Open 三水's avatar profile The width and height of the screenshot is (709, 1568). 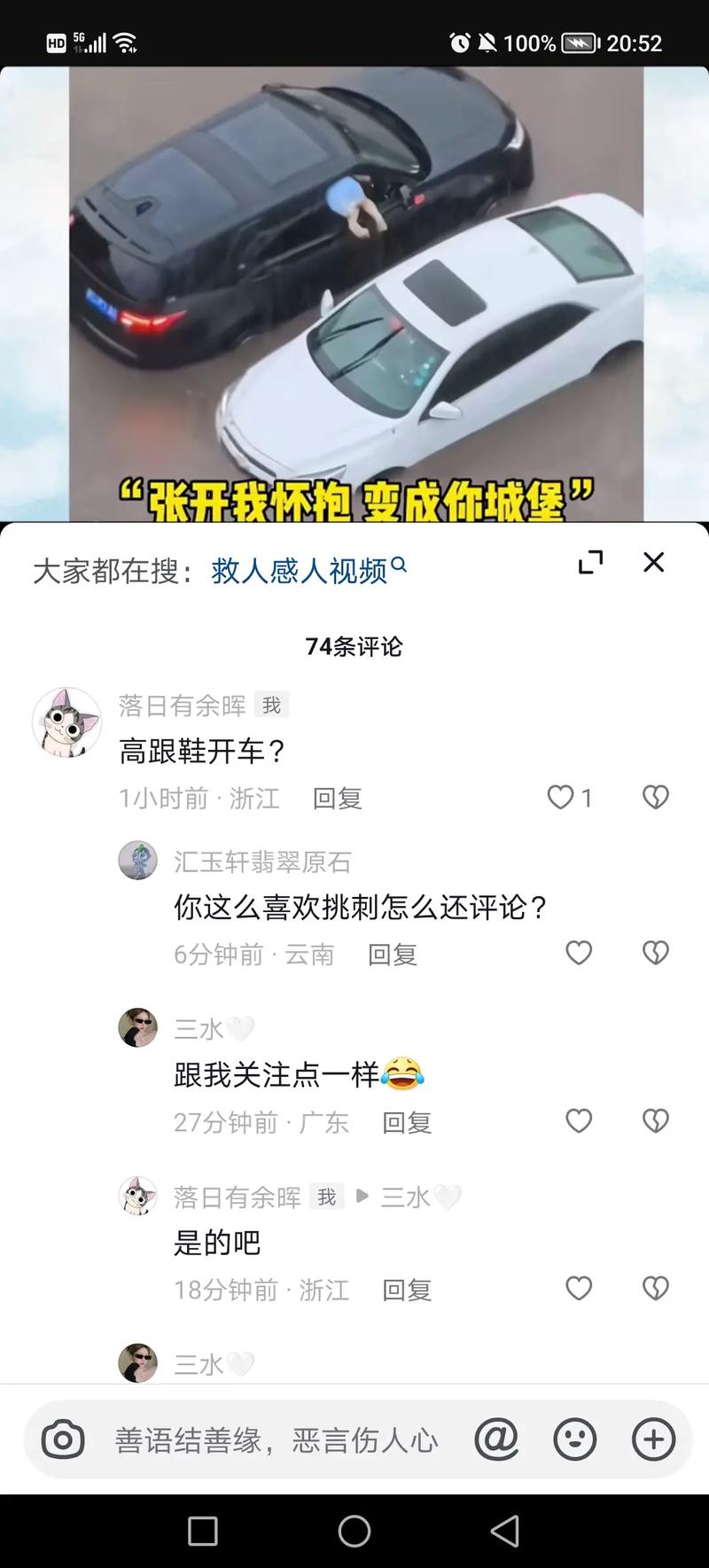pos(137,1028)
